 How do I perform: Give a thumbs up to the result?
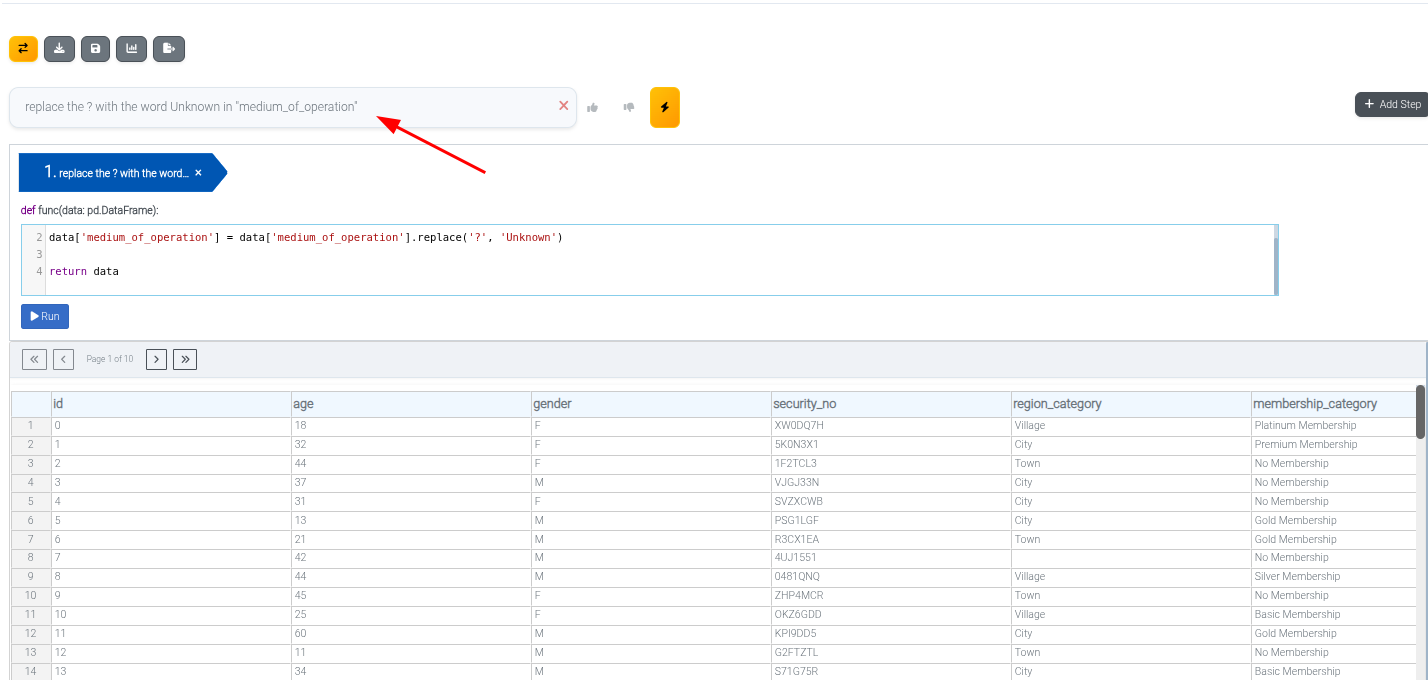593,107
